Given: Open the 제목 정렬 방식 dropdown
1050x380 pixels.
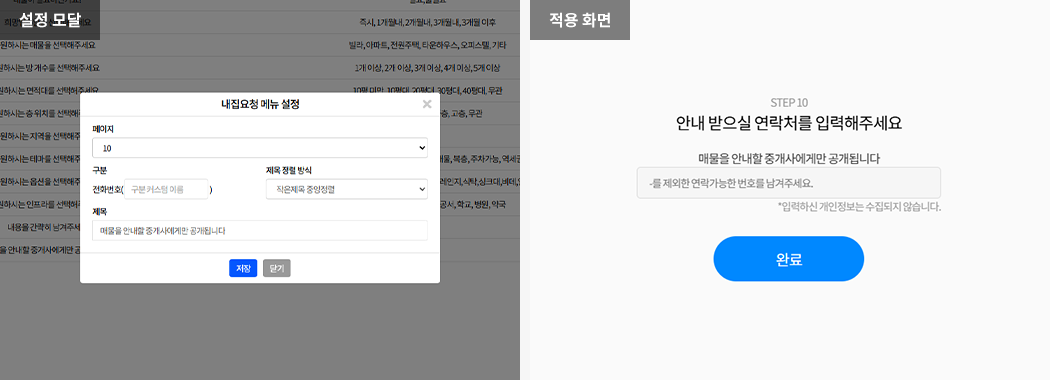Looking at the screenshot, I should [x=347, y=190].
